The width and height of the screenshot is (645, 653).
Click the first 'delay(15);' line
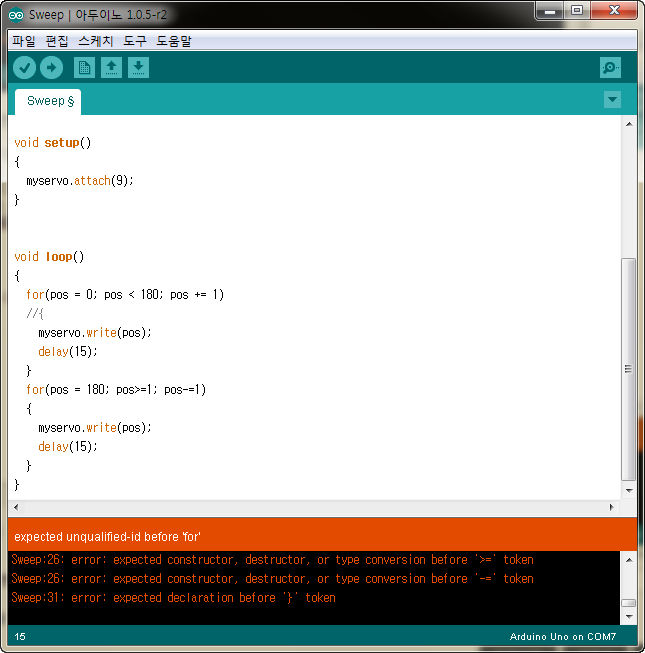point(68,352)
